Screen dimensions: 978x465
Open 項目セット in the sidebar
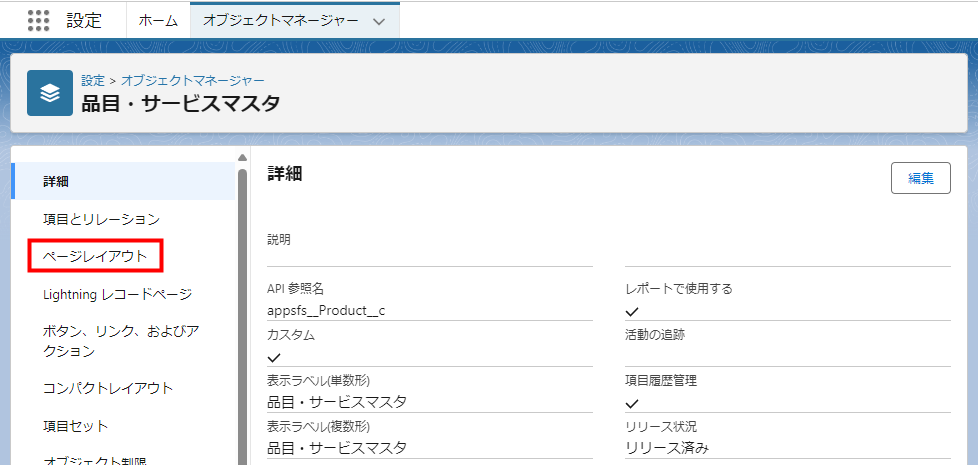75,426
